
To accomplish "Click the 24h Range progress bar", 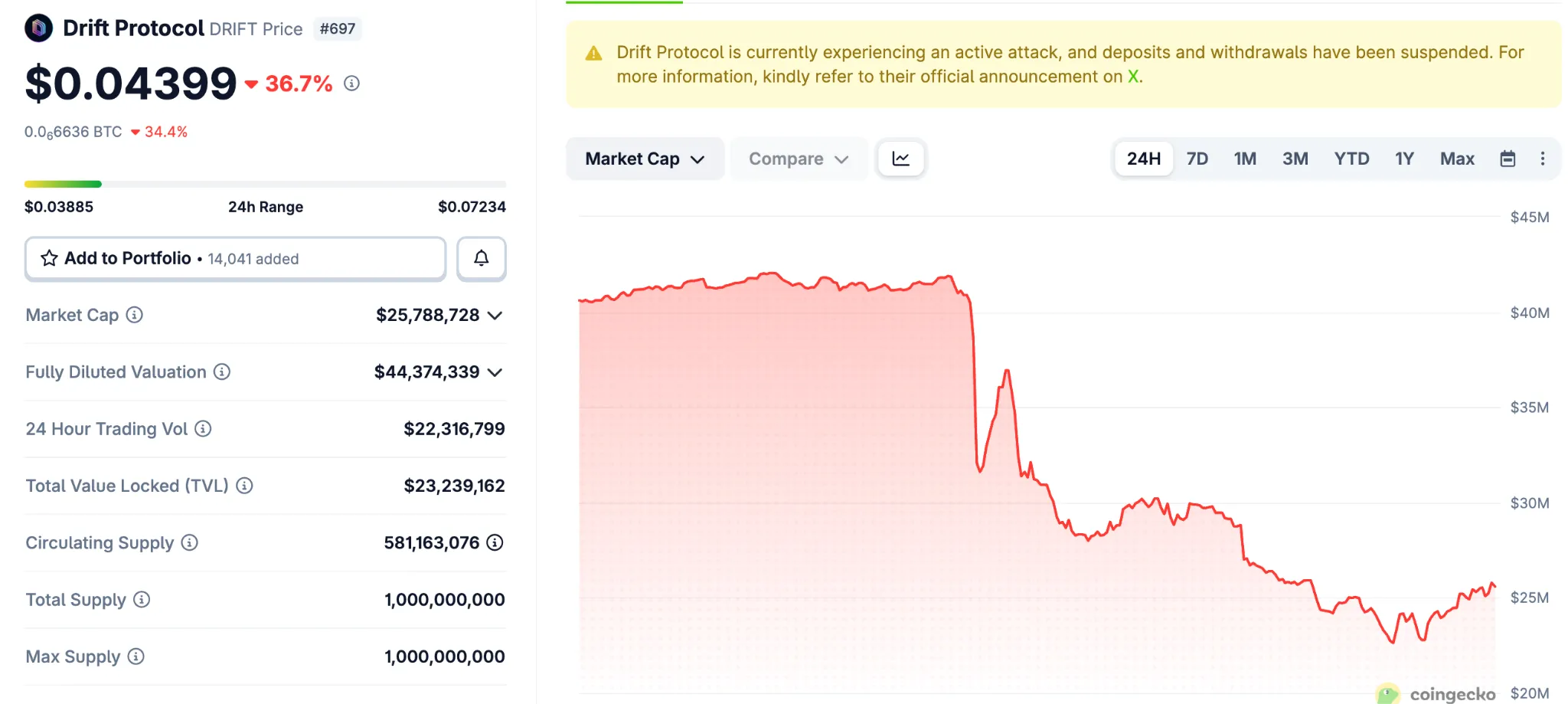I will (265, 184).
